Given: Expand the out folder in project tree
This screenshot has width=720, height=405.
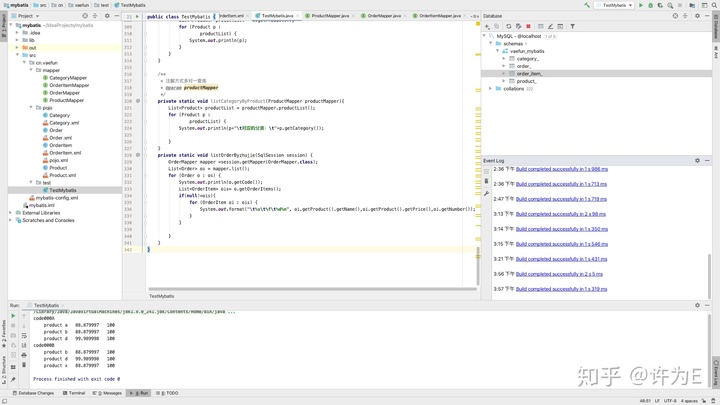Looking at the screenshot, I should [17, 47].
